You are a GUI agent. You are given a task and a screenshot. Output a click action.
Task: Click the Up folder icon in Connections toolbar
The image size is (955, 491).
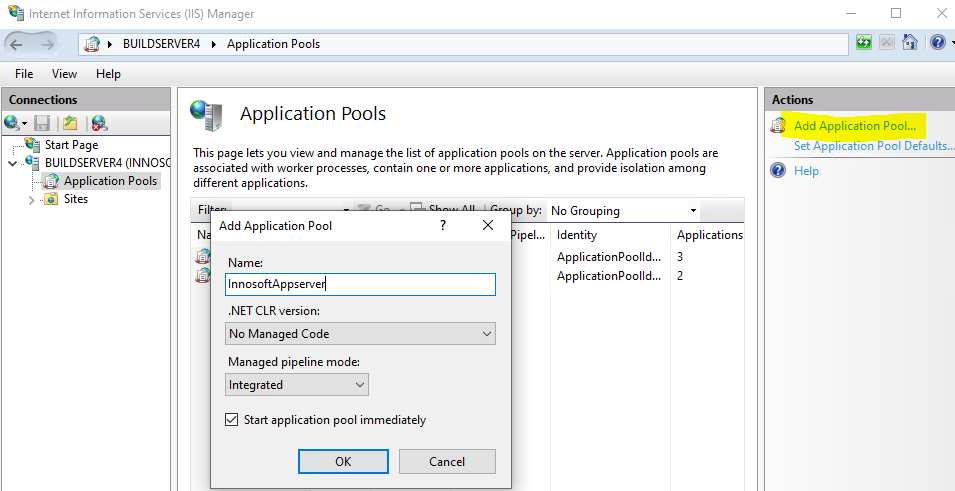point(70,123)
